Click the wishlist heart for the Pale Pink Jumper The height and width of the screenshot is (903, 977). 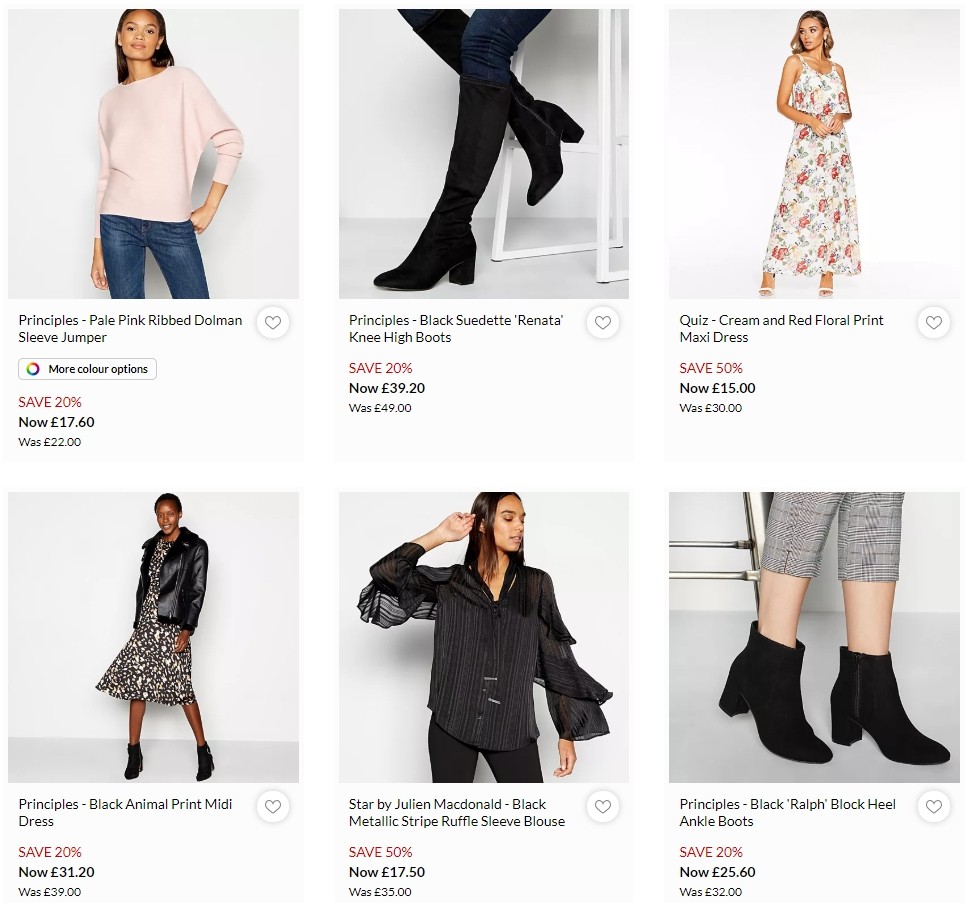click(x=272, y=322)
